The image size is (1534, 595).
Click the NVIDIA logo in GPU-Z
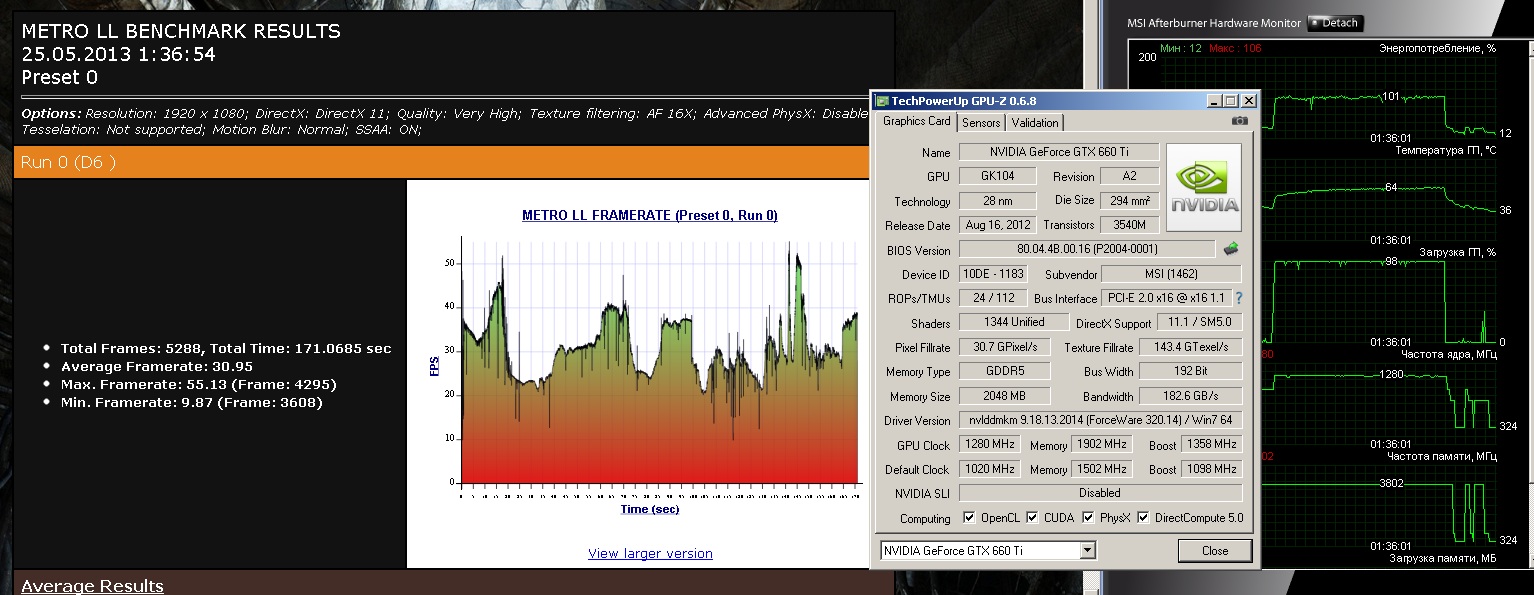(1204, 187)
